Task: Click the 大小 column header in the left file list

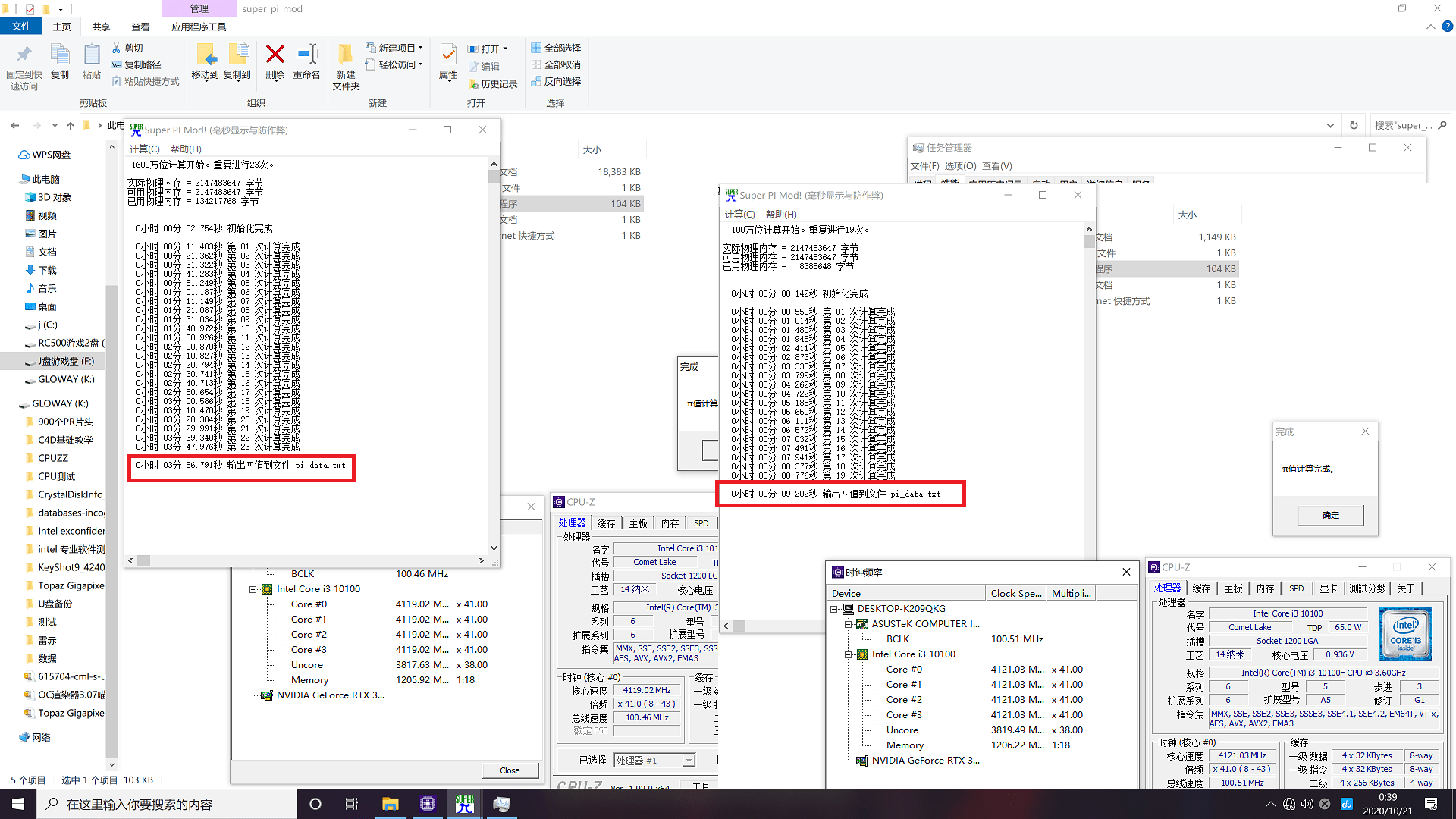Action: (591, 150)
